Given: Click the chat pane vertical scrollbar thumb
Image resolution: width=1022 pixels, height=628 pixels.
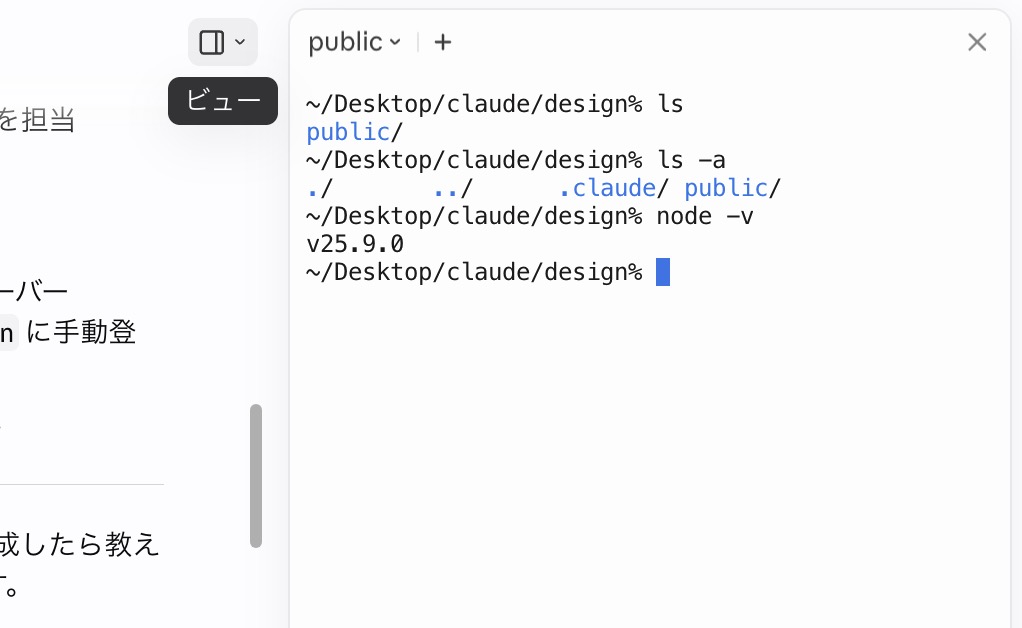Looking at the screenshot, I should click(256, 476).
